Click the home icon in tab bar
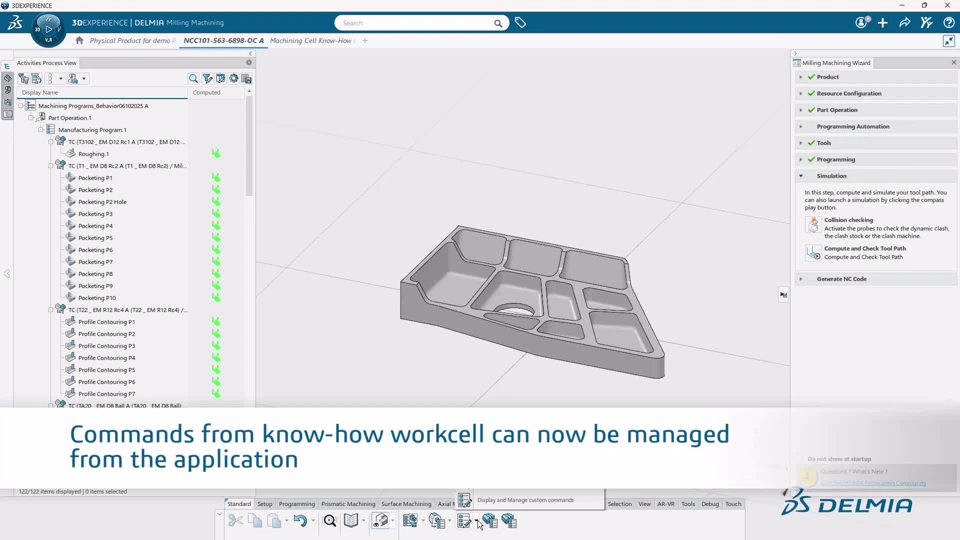This screenshot has width=960, height=540. pyautogui.click(x=79, y=40)
